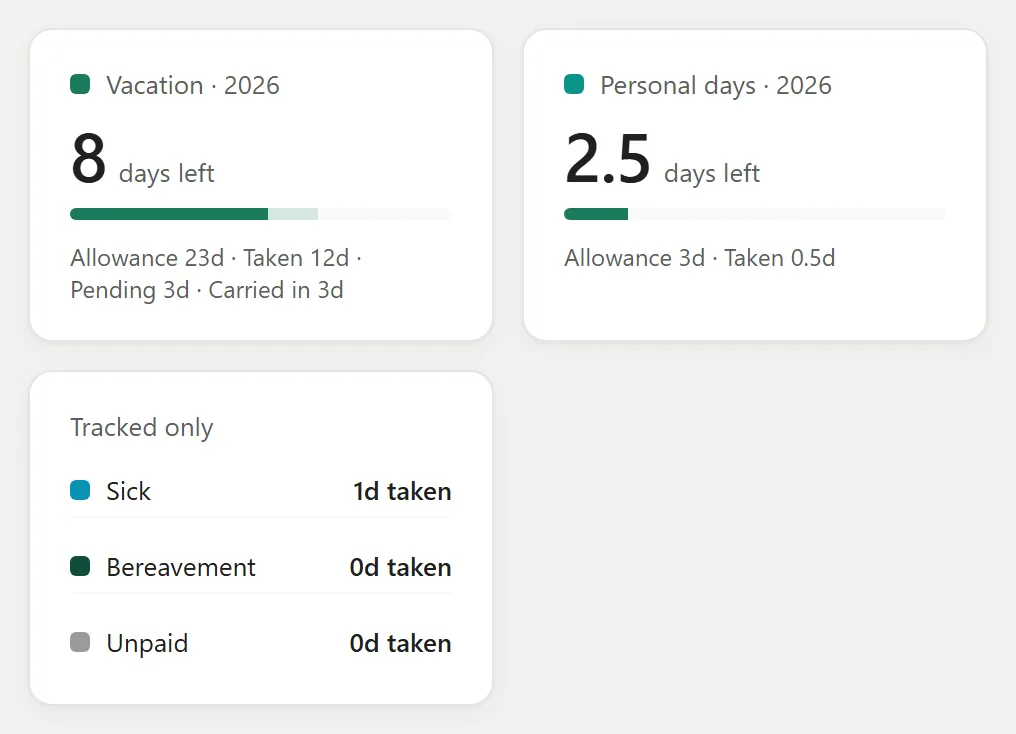The image size is (1016, 734).
Task: Select the Sick row in Tracked only
Action: [260, 491]
